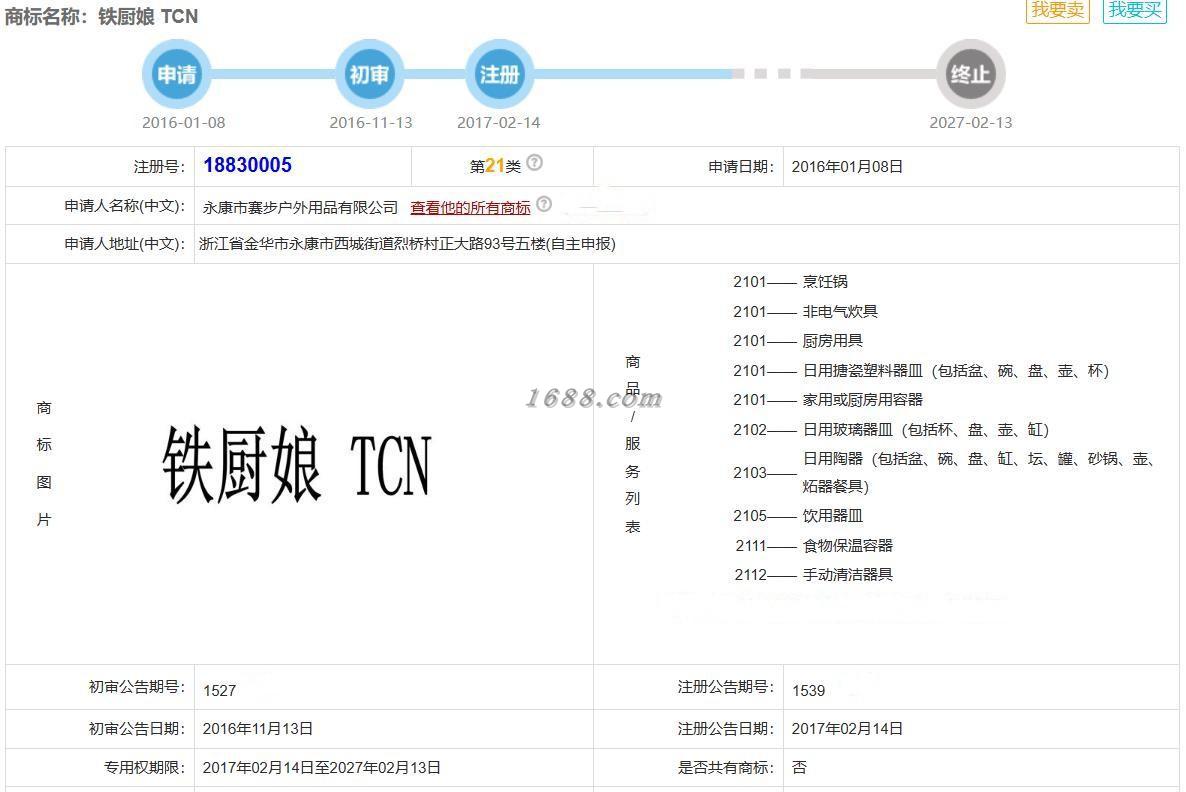This screenshot has height=792, width=1186.
Task: Click the goods item 饮用器皿
Action: click(833, 516)
